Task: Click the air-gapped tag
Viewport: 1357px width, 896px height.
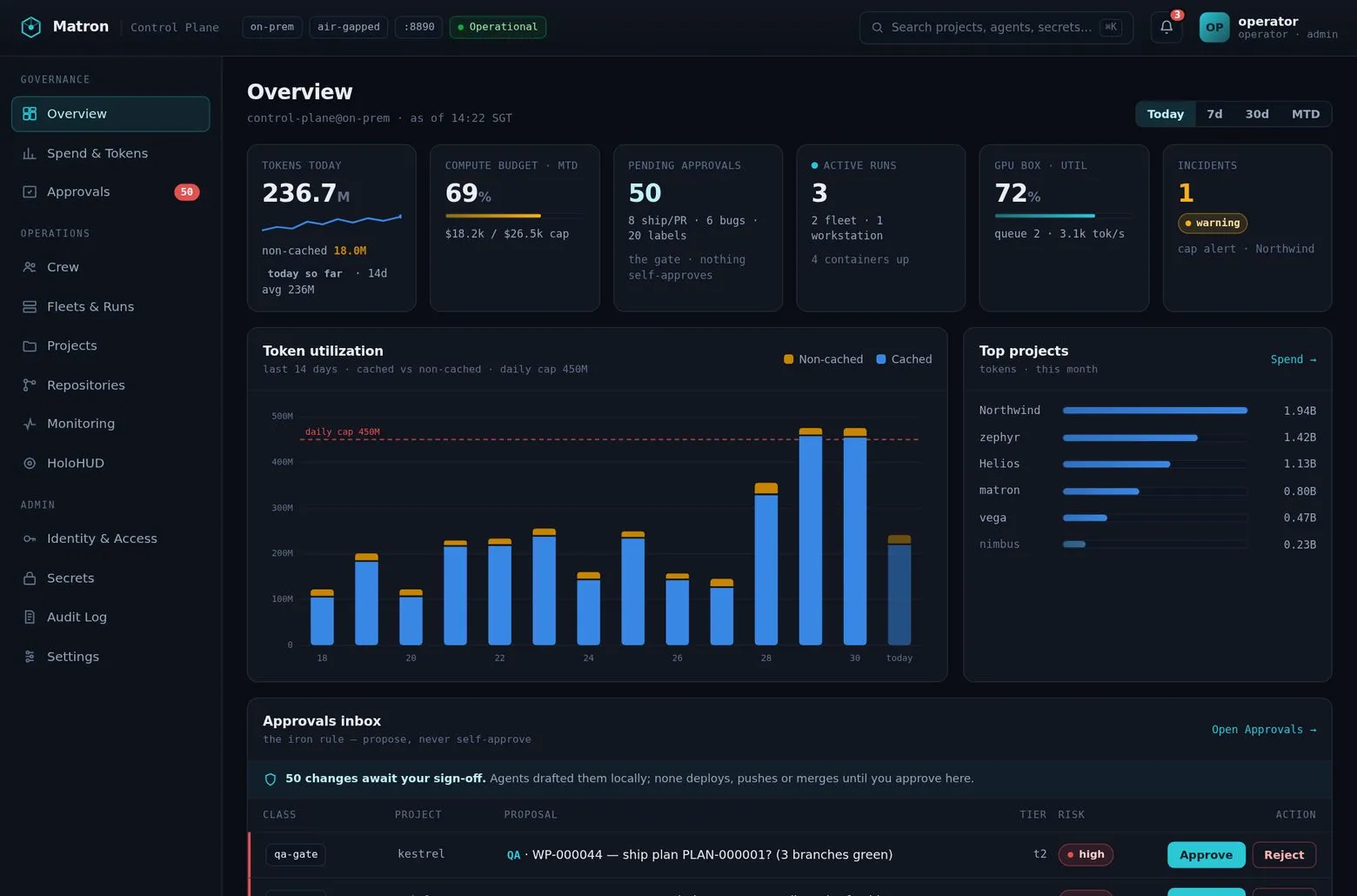Action: 348,27
